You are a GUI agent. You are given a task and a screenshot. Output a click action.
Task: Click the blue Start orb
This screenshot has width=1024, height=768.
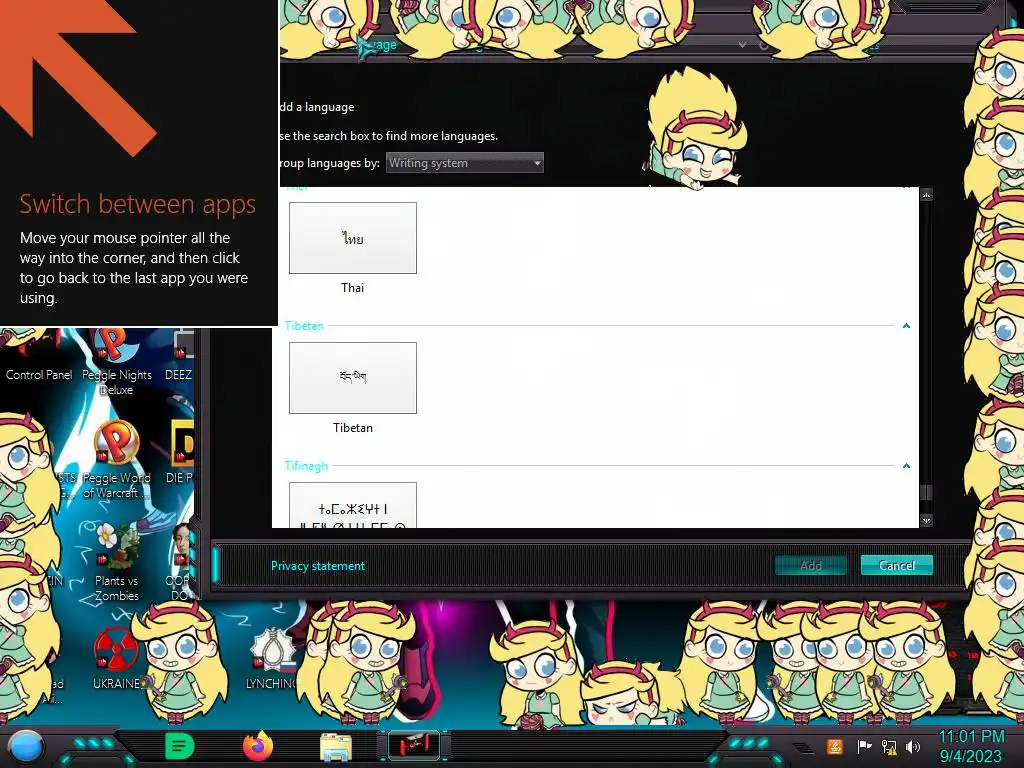[x=25, y=746]
